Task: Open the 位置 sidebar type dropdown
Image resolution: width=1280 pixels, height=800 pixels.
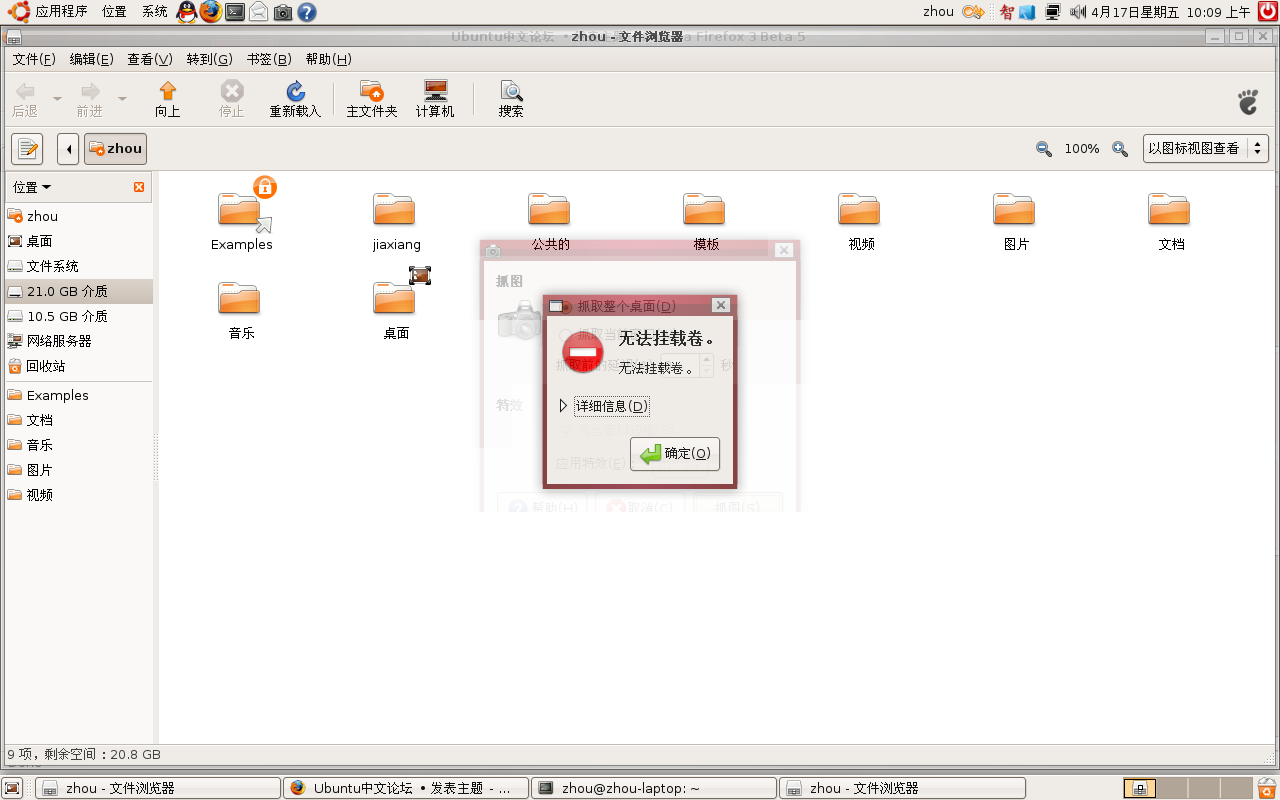Action: 32,187
